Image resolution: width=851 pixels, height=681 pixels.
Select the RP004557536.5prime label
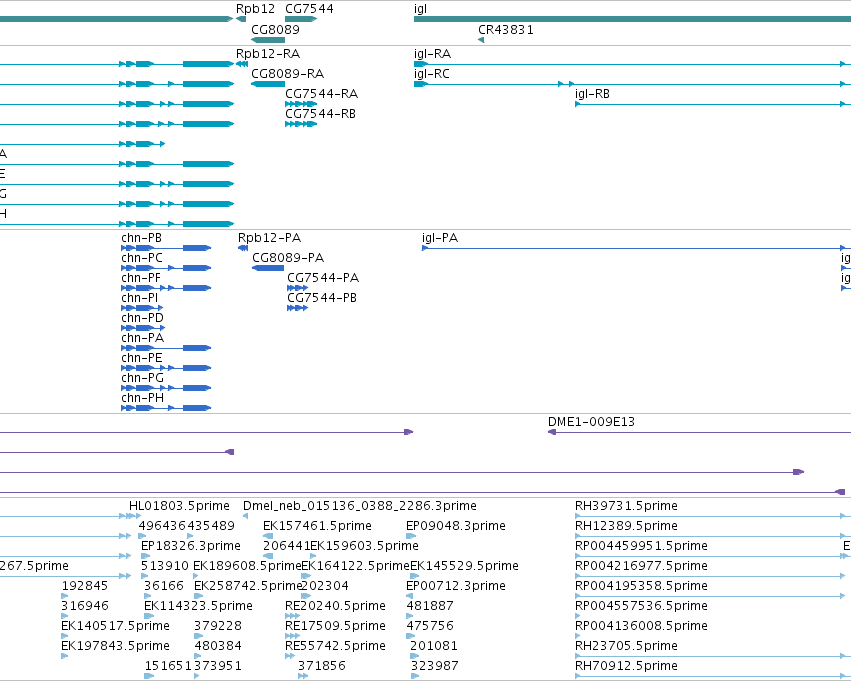tap(642, 606)
